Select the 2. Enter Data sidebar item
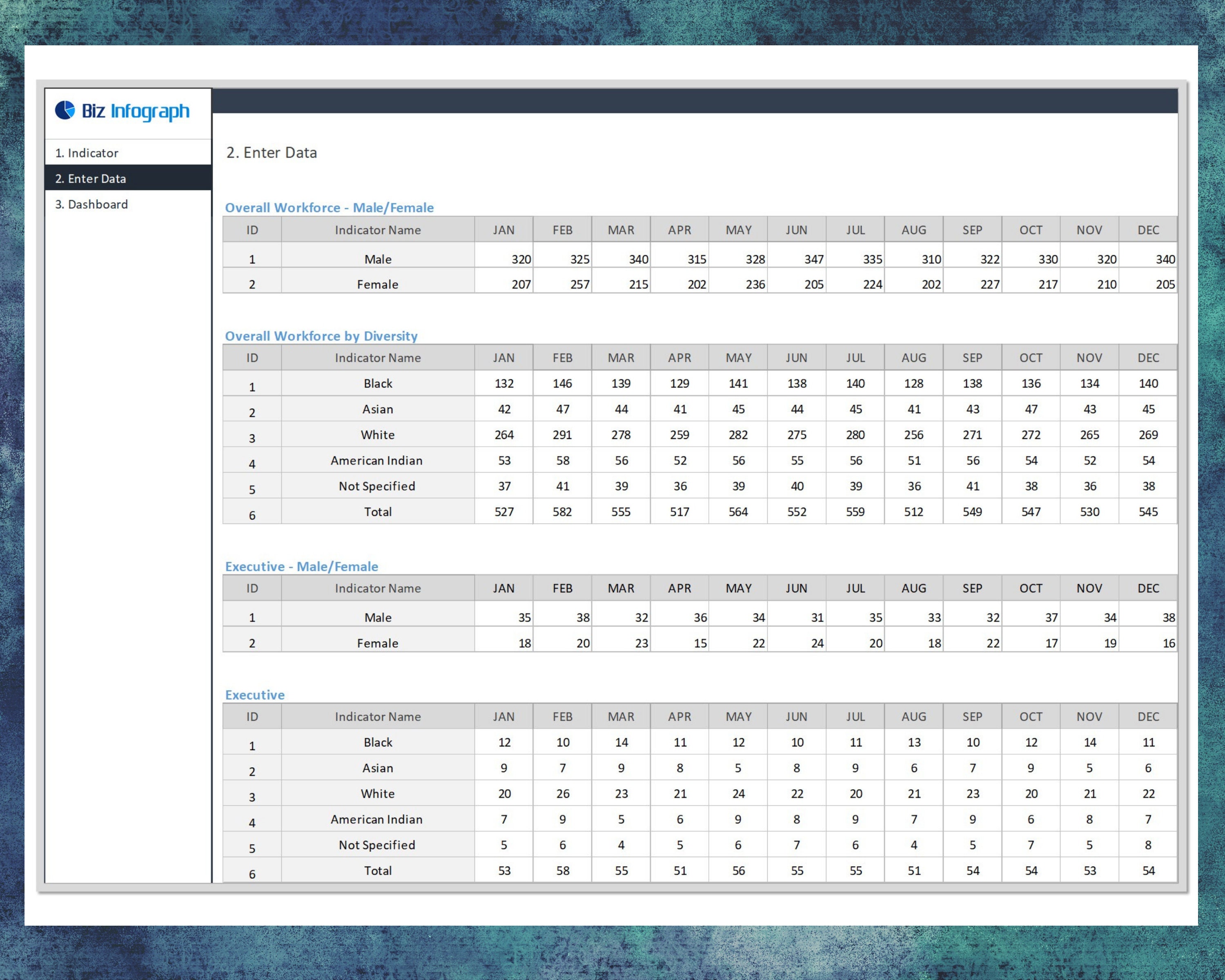The width and height of the screenshot is (1225, 980). pos(128,178)
